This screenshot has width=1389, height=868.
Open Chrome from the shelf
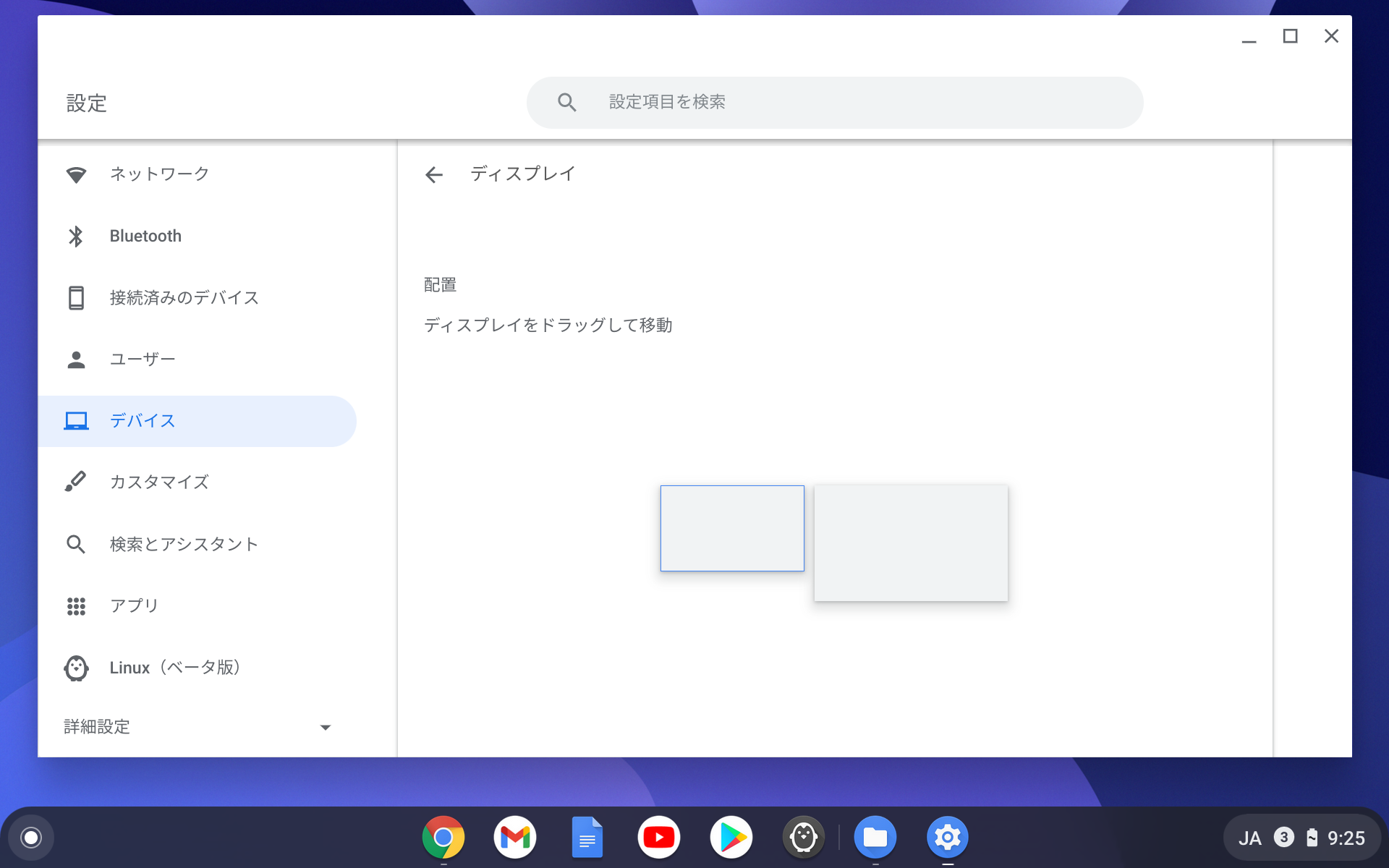tap(443, 838)
